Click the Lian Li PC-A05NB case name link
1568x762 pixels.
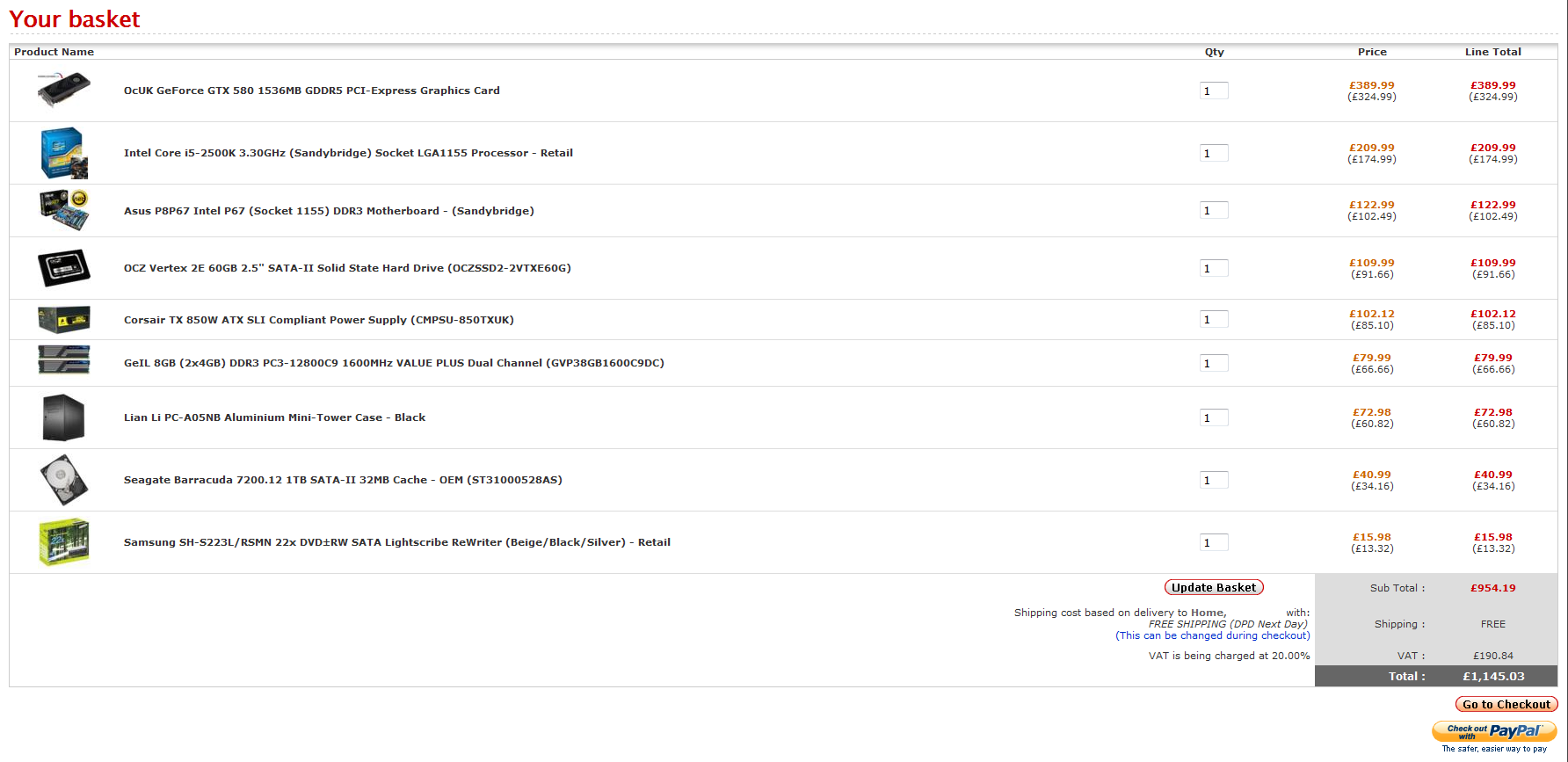(274, 417)
